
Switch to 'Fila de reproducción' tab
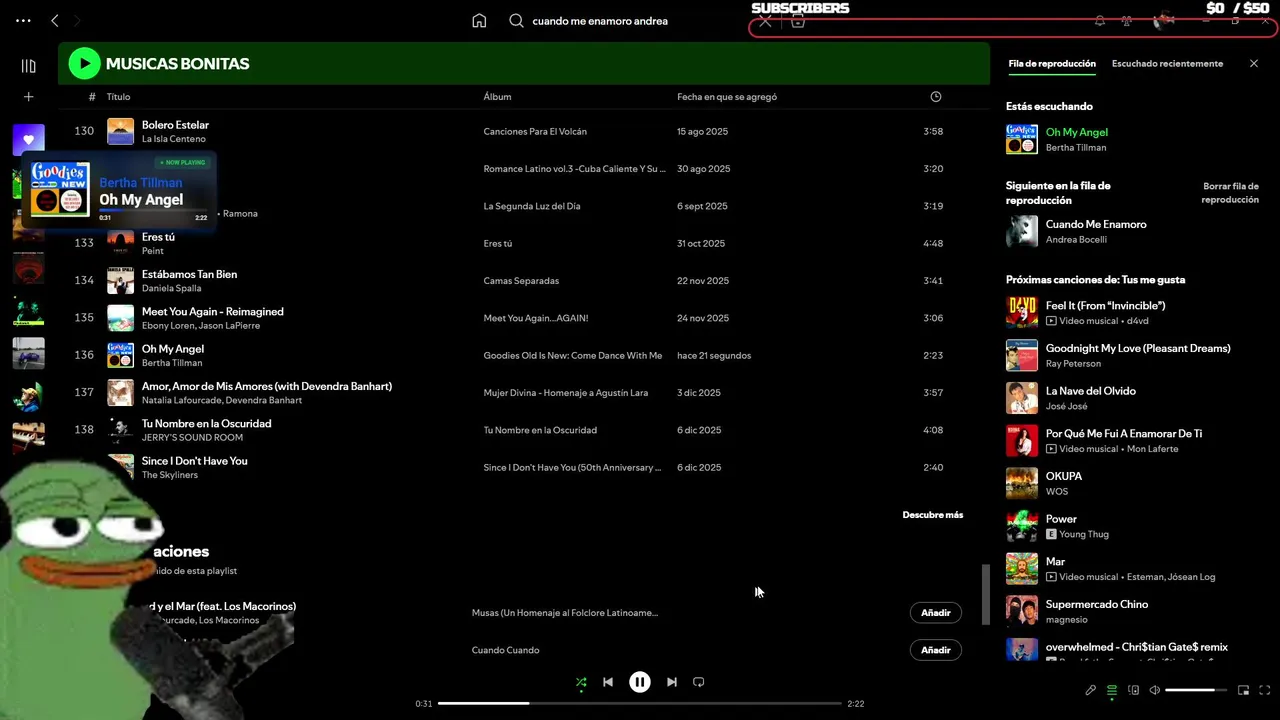[1052, 64]
